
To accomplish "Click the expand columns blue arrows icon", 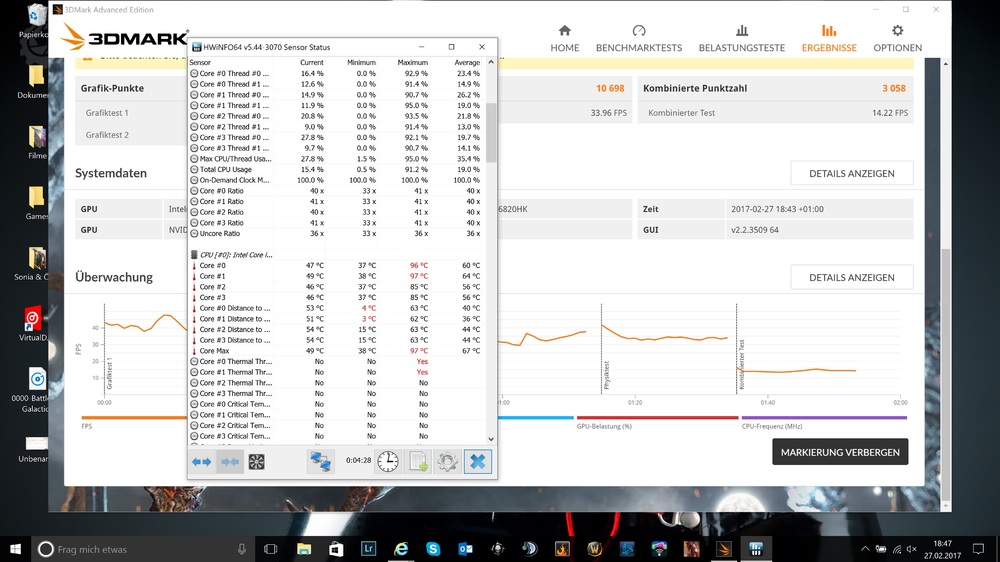I will (x=202, y=461).
